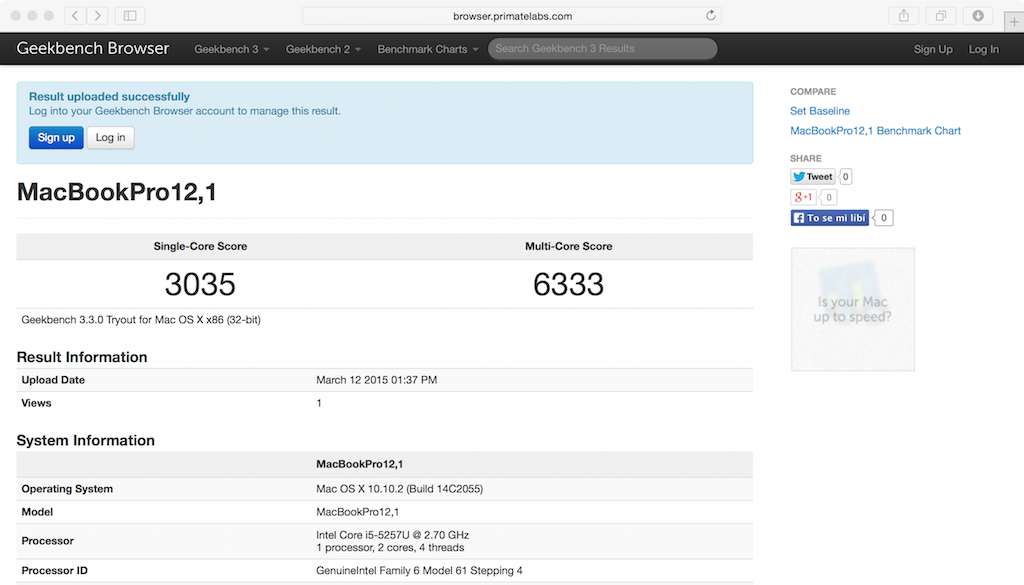Click the Geekbench 3.3.0 Tryout version text

pos(141,320)
